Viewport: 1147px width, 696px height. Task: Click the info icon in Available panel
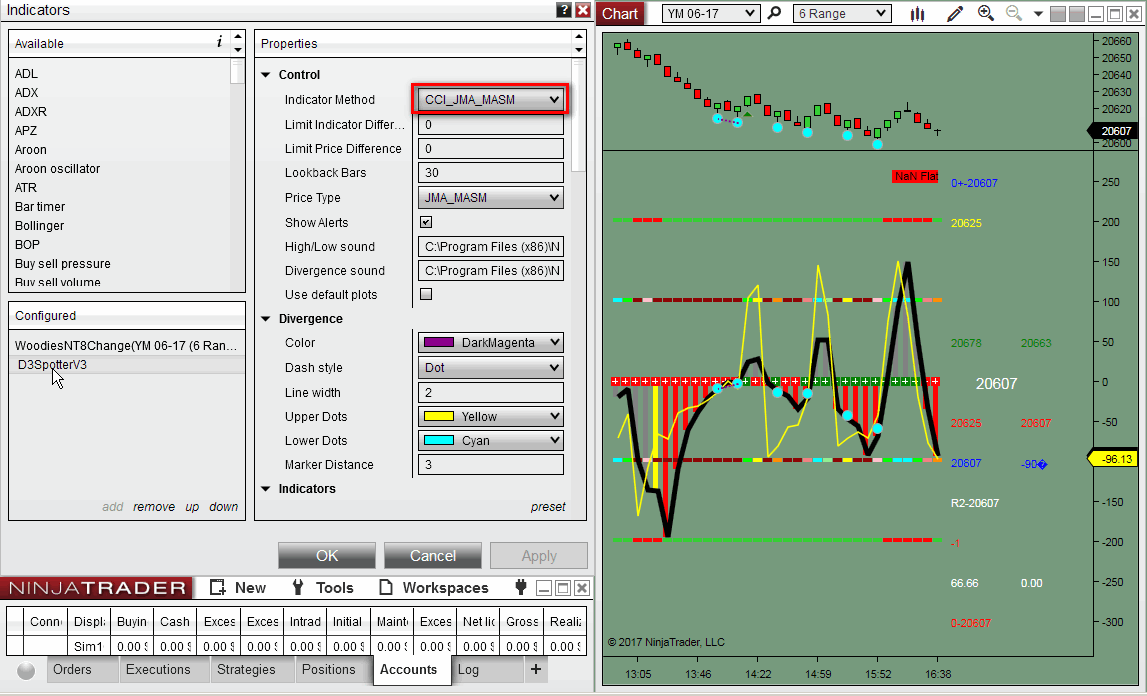coord(219,42)
